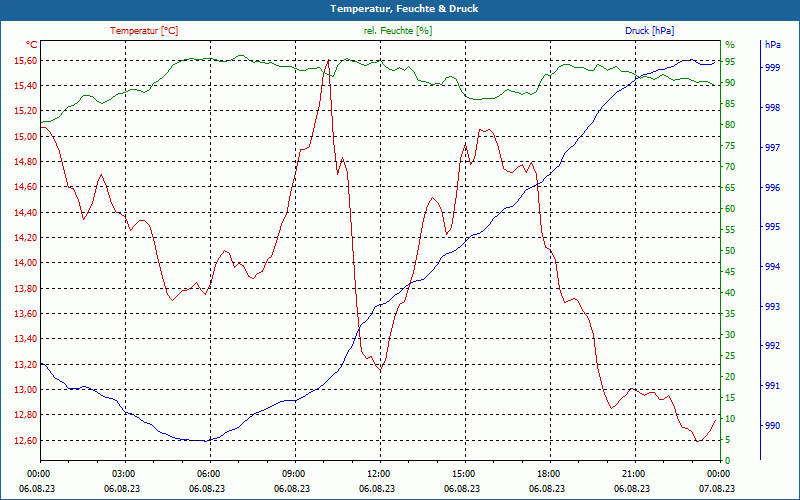Click humidity axis value 90
The image size is (800, 500).
pyautogui.click(x=730, y=83)
